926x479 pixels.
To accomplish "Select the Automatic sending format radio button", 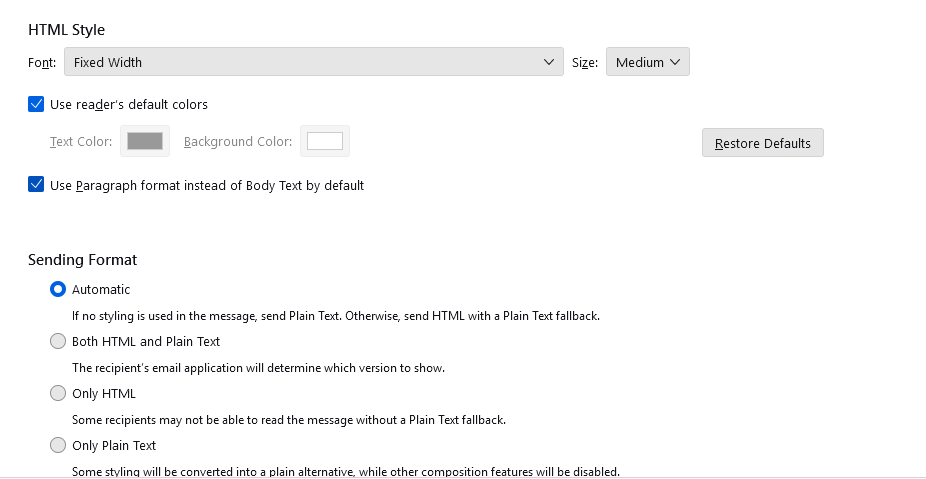I will 58,290.
